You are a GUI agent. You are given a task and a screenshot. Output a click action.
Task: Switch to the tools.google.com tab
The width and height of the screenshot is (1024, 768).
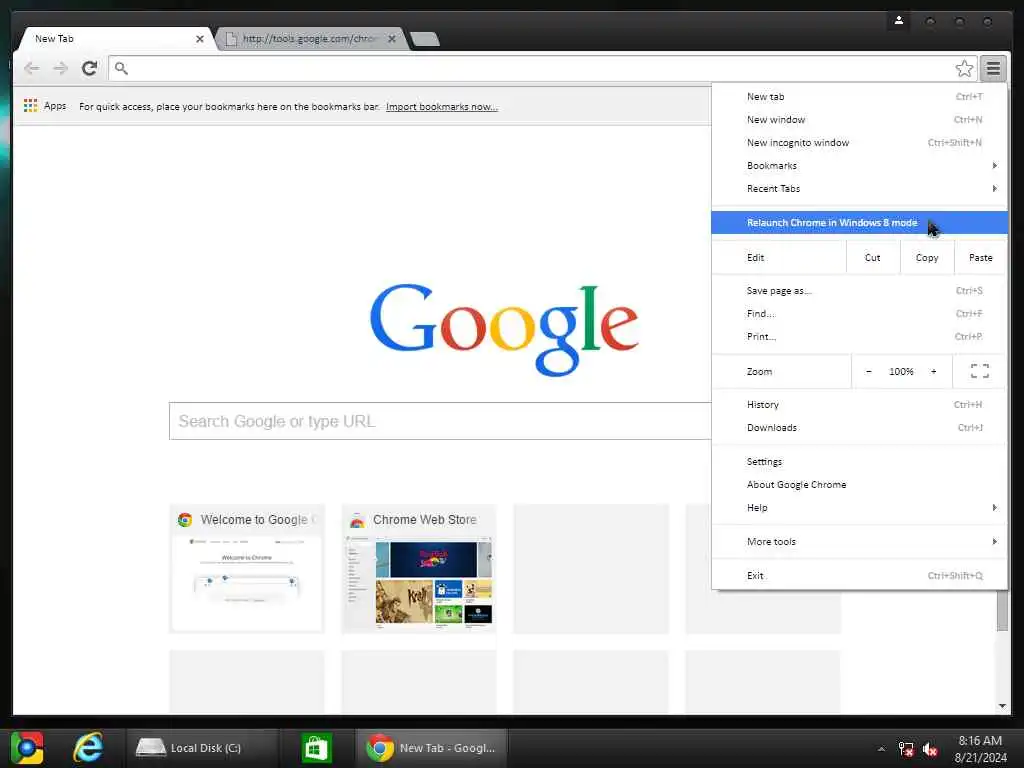point(310,39)
